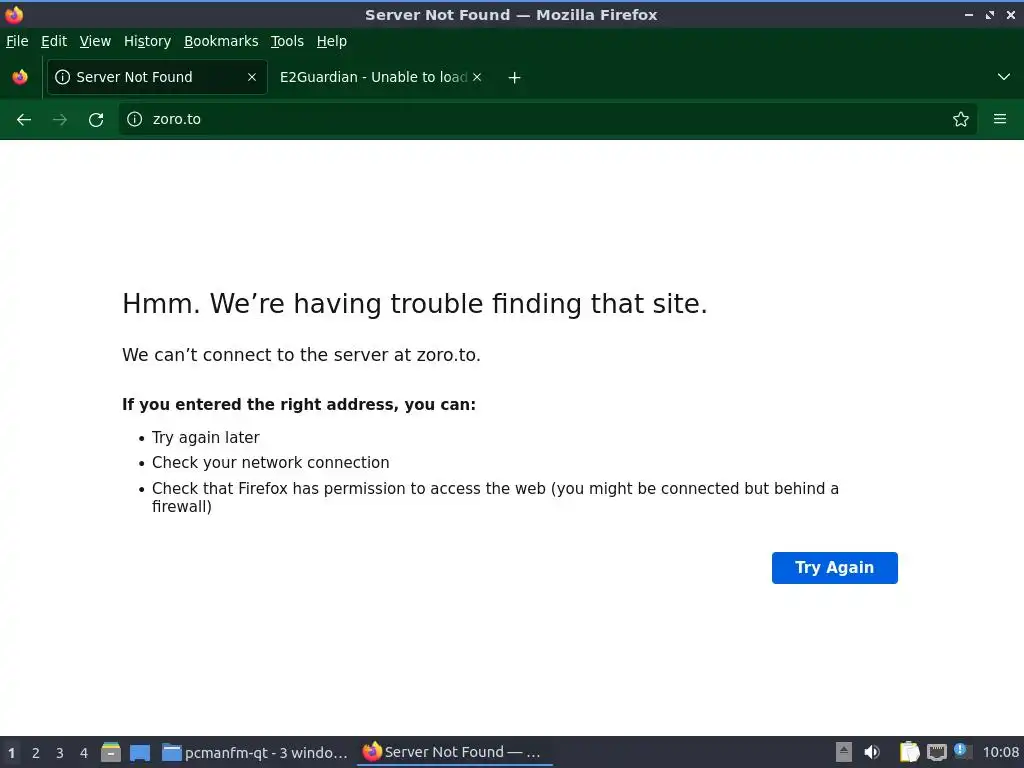Close the E2Guardian tab
Screen dimensions: 1024x768
point(477,77)
